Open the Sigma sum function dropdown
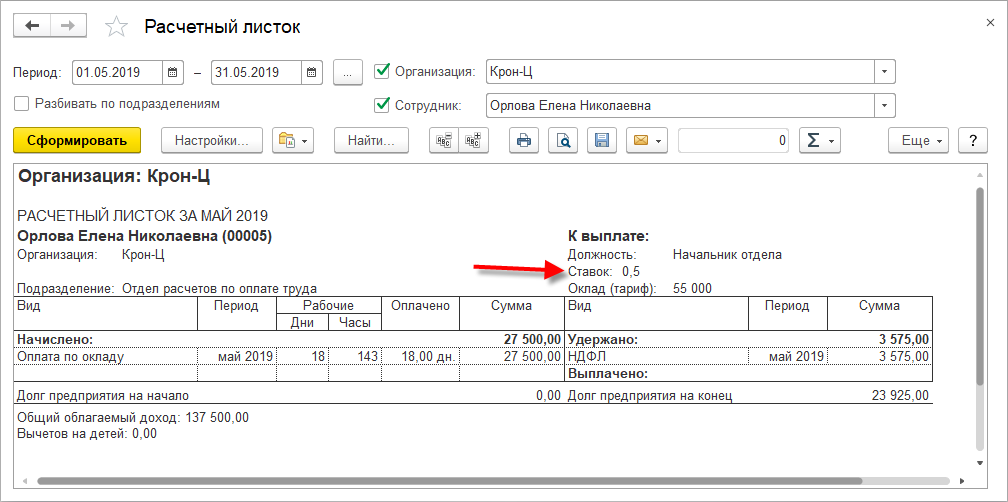This screenshot has height=502, width=1008. tap(820, 141)
